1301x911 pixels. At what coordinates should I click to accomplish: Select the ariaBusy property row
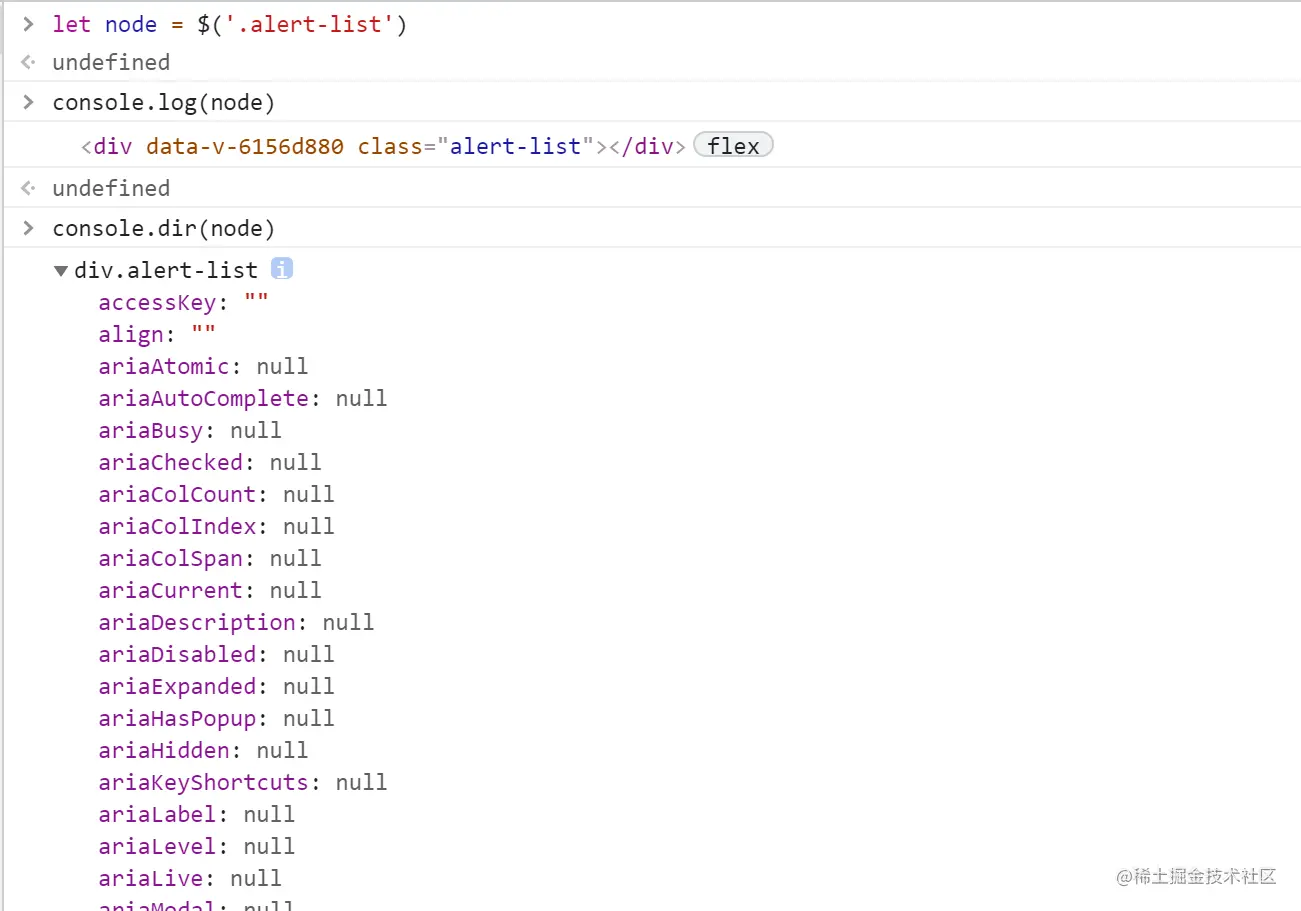pyautogui.click(x=190, y=430)
